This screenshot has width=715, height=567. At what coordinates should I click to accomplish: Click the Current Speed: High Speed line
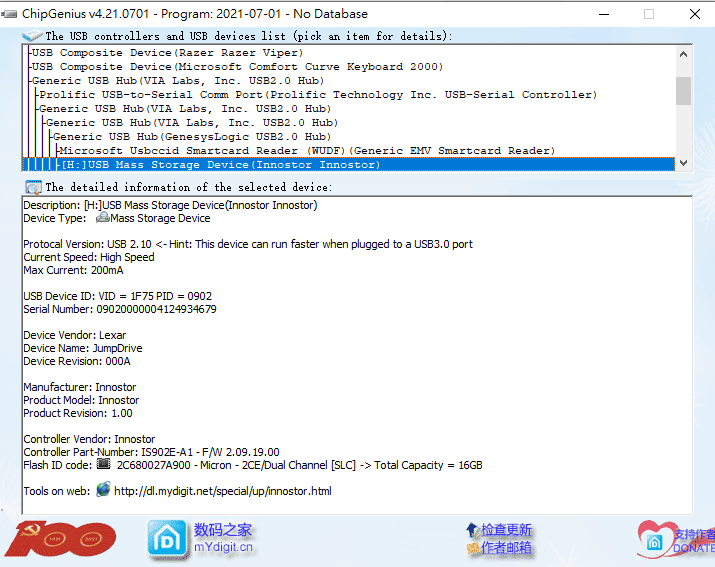(x=89, y=257)
